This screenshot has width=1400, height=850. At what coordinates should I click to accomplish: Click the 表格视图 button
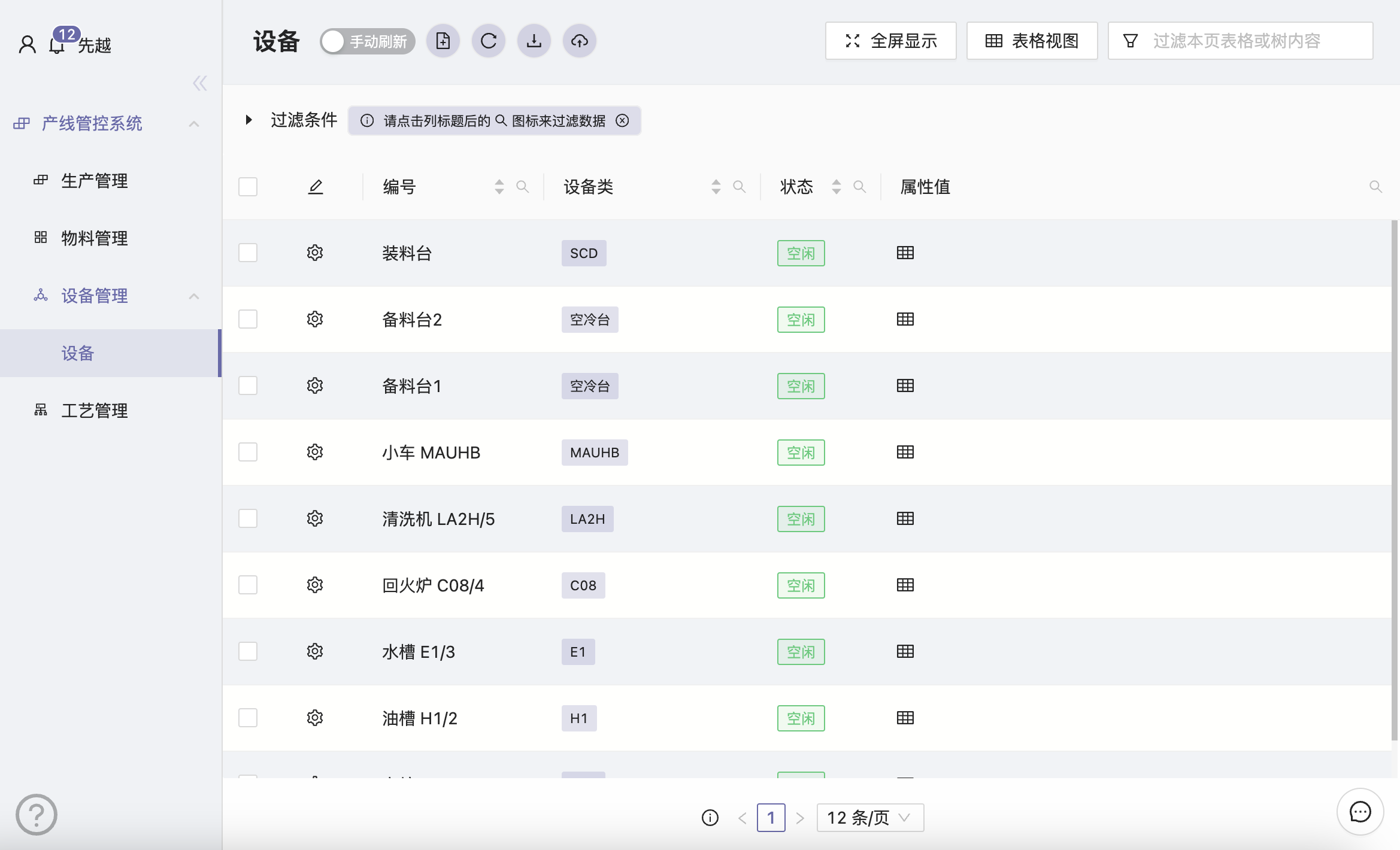tap(1032, 41)
